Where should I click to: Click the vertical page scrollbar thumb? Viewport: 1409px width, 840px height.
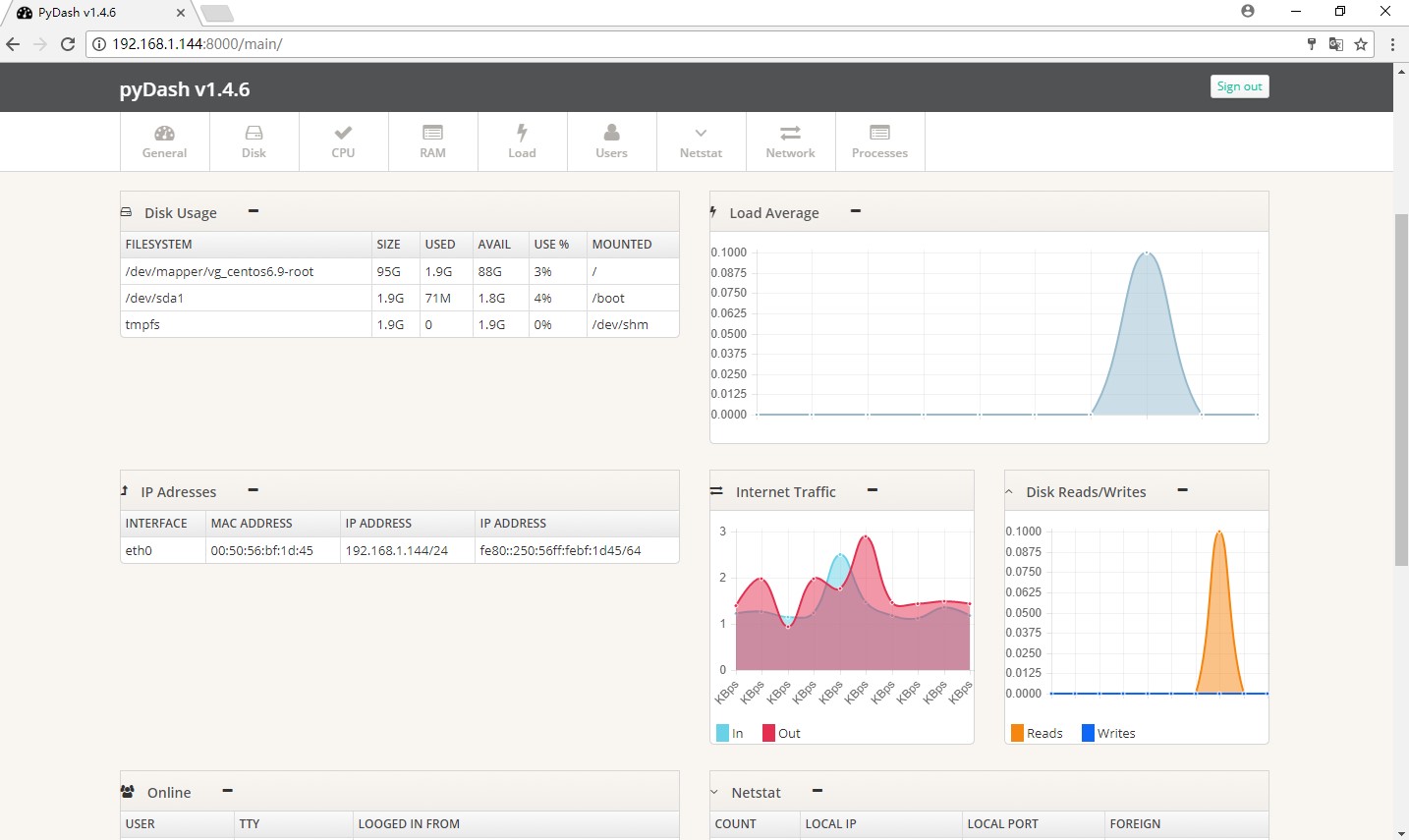tap(1401, 388)
